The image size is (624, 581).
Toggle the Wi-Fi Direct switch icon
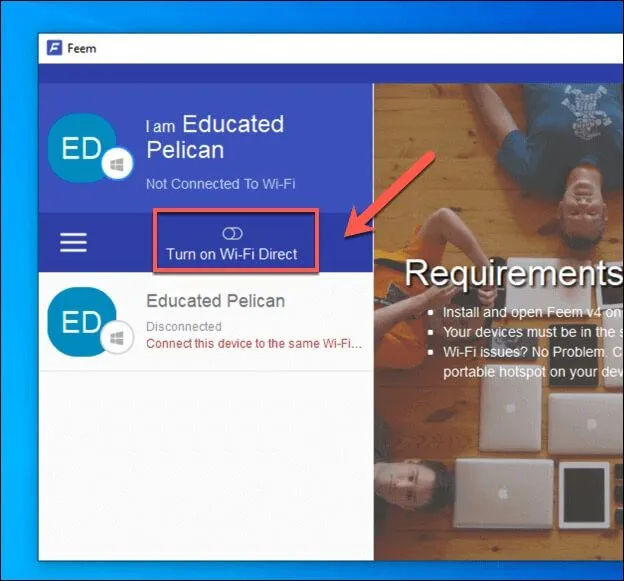[x=232, y=233]
